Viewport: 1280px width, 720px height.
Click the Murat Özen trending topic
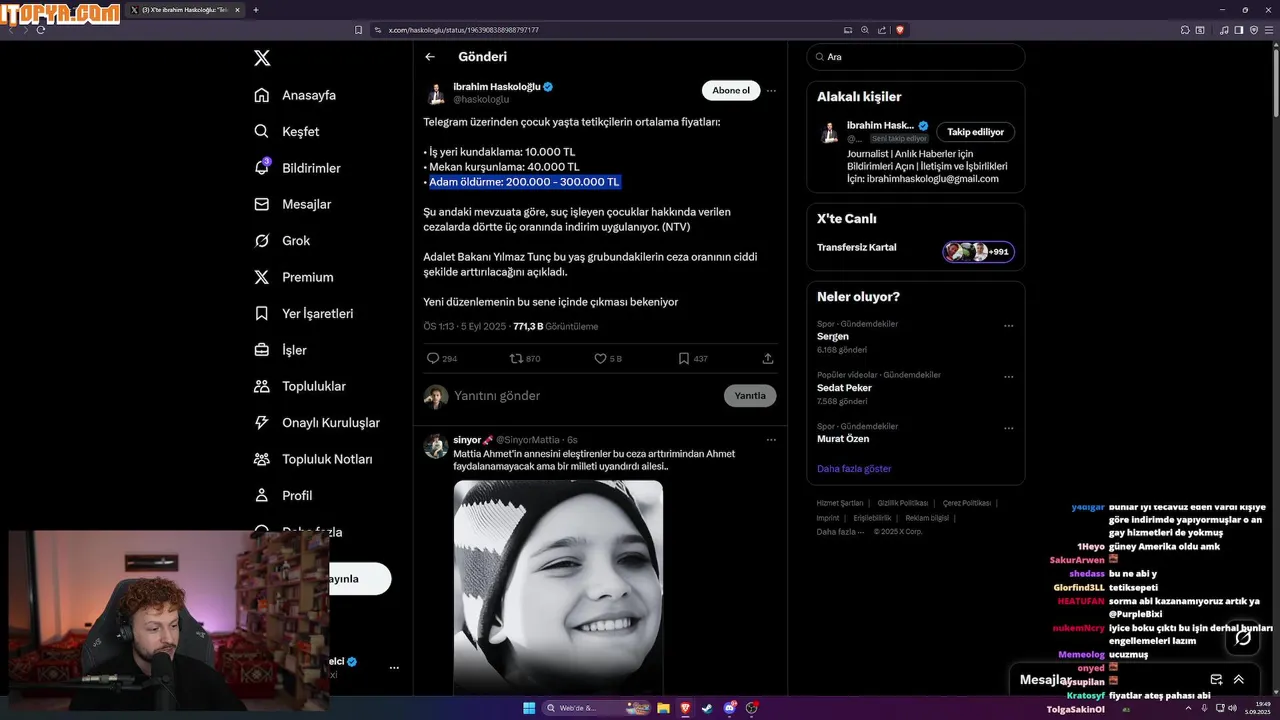tap(843, 439)
